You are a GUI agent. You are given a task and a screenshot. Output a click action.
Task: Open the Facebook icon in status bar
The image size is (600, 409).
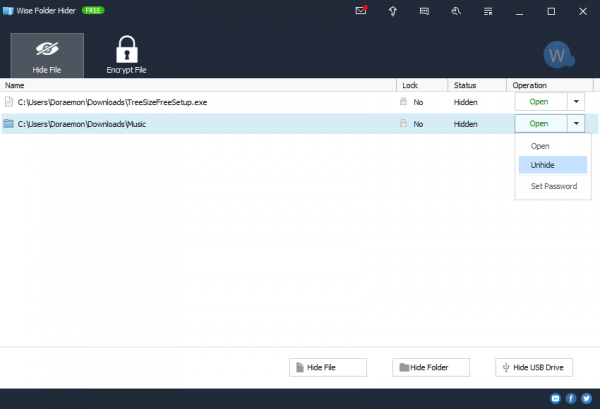571,399
